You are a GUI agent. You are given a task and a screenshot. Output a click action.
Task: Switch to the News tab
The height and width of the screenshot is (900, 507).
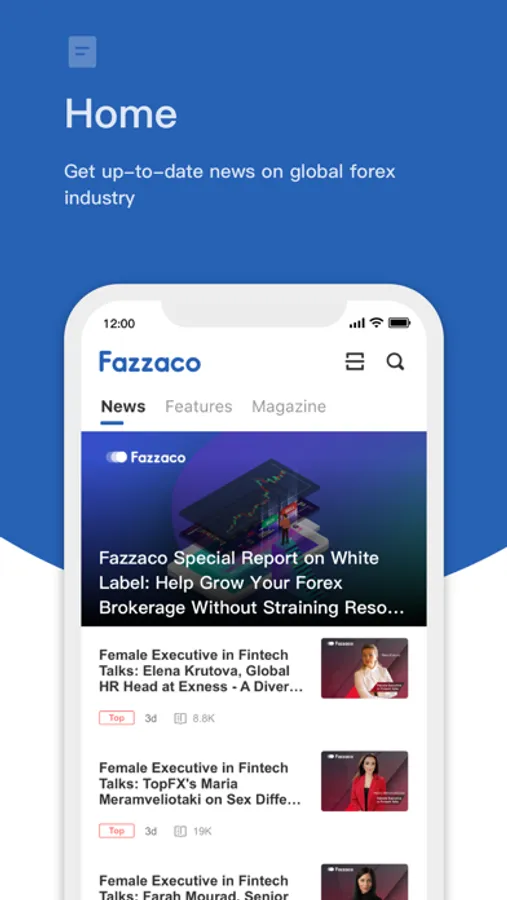point(123,406)
